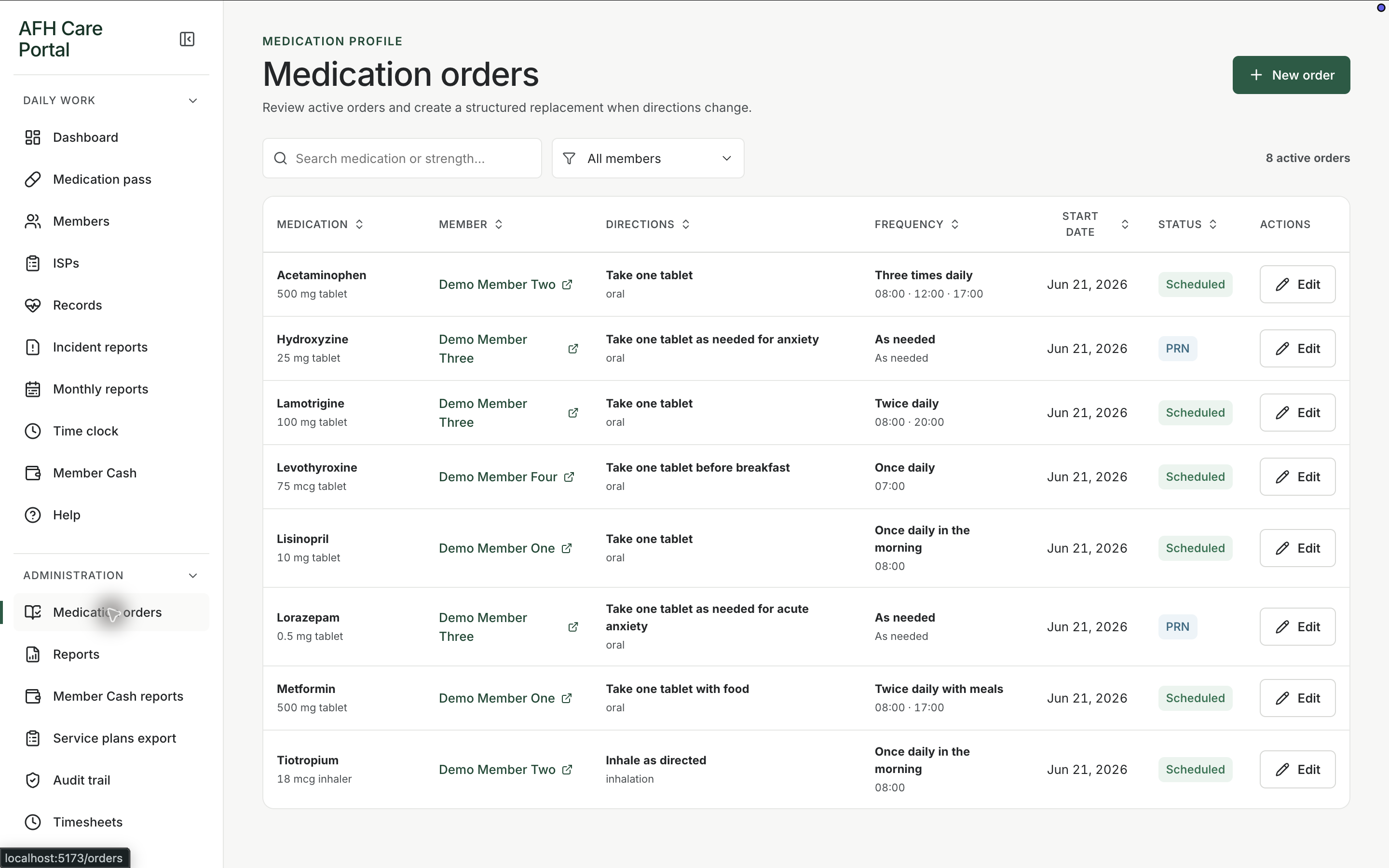Click the Records heart icon

[x=33, y=305]
